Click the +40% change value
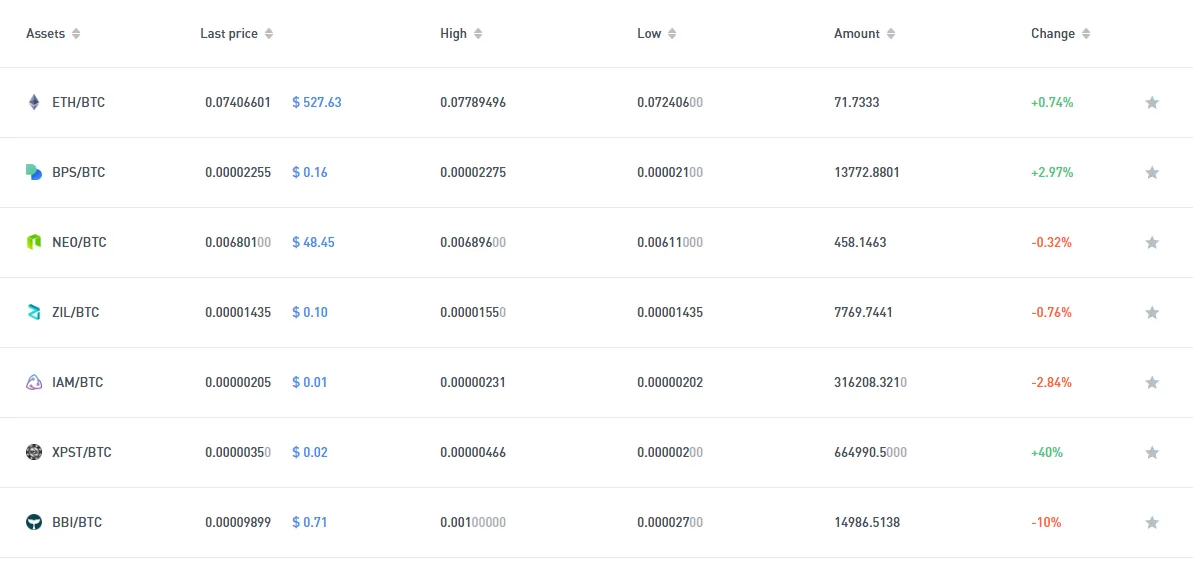Image resolution: width=1193 pixels, height=578 pixels. (x=1047, y=452)
